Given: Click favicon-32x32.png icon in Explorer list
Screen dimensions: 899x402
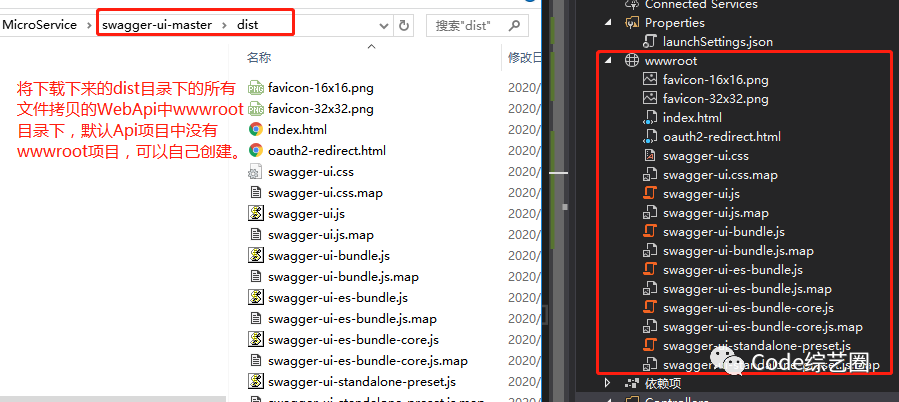Looking at the screenshot, I should click(x=256, y=108).
